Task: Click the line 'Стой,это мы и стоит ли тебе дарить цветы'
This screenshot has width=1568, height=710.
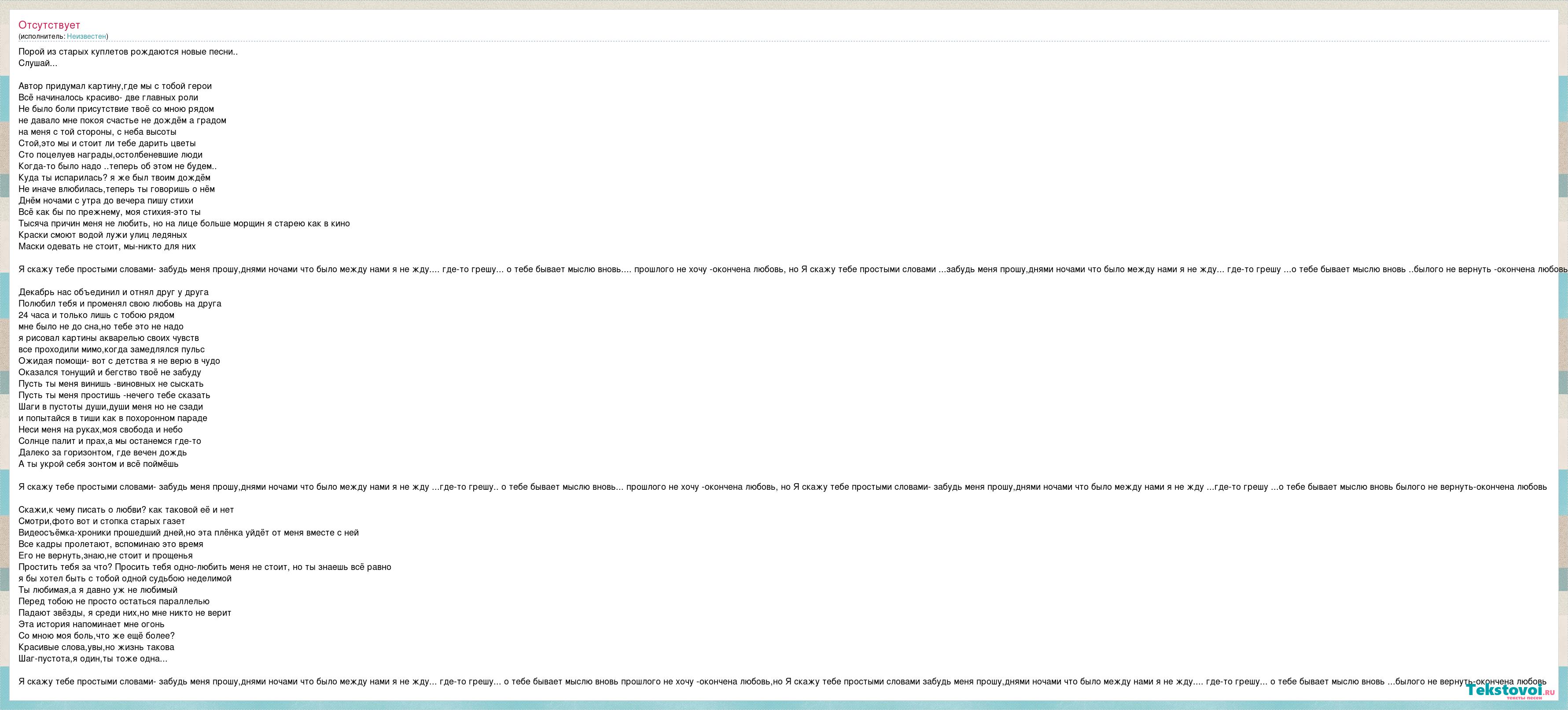Action: click(x=107, y=143)
